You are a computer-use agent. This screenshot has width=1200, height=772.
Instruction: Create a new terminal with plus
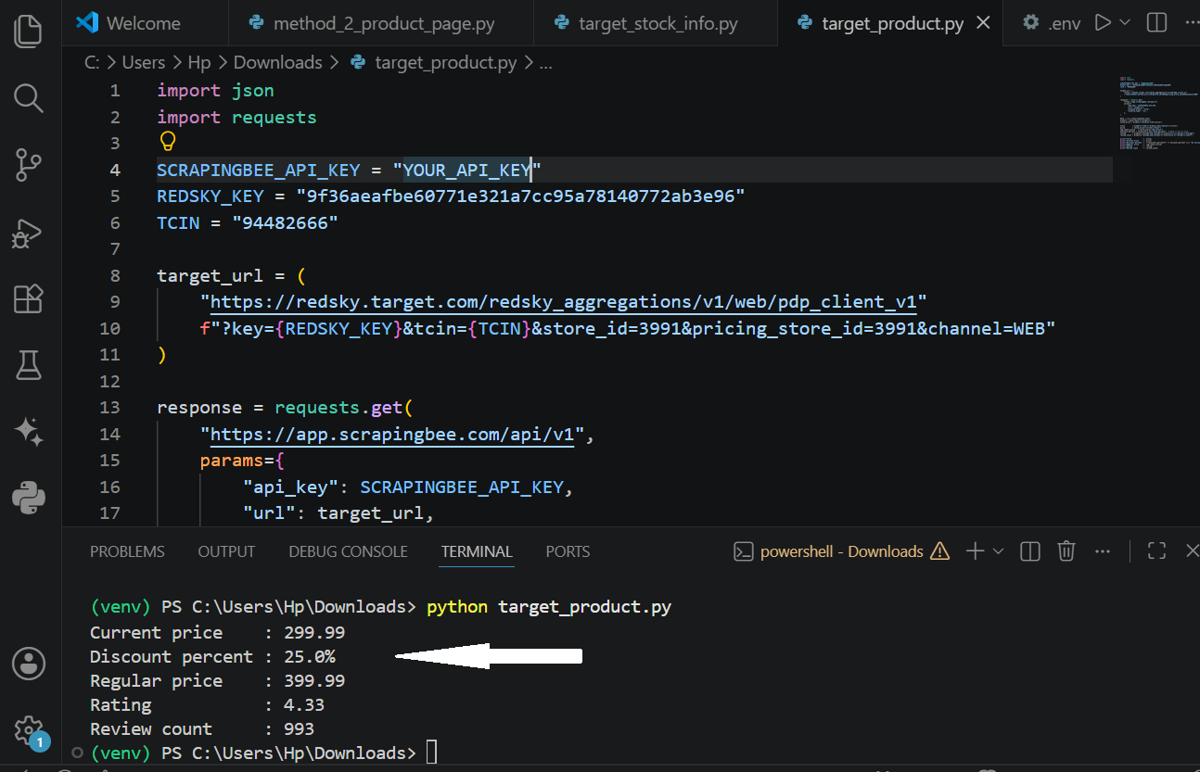click(975, 551)
